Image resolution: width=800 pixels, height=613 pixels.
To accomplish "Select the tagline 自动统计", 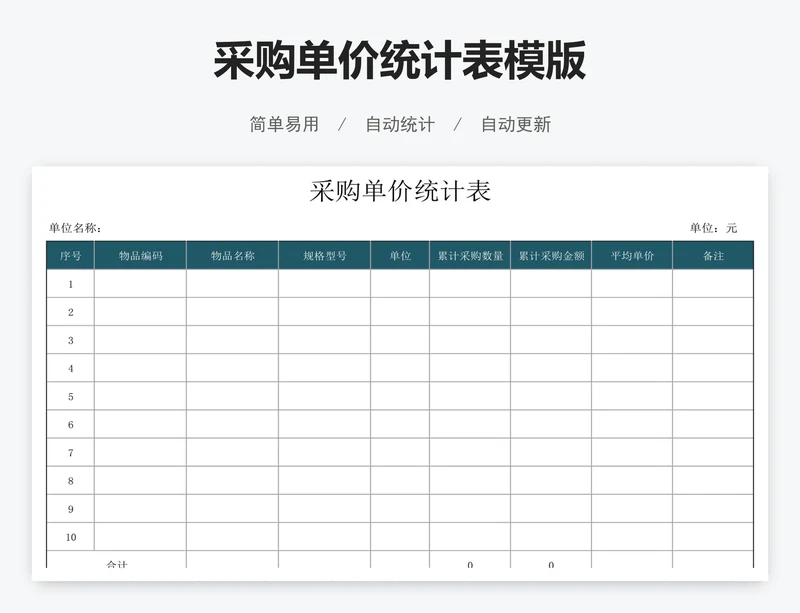I will point(400,124).
